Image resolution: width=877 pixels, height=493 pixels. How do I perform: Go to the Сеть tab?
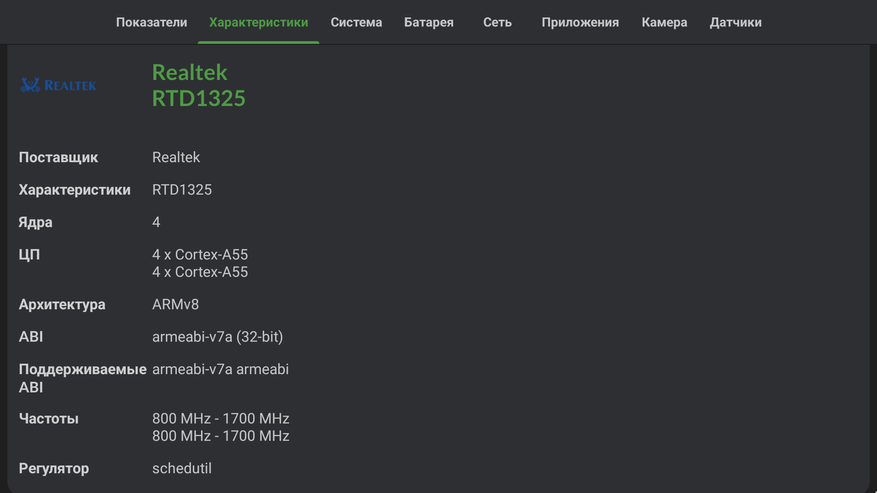497,22
